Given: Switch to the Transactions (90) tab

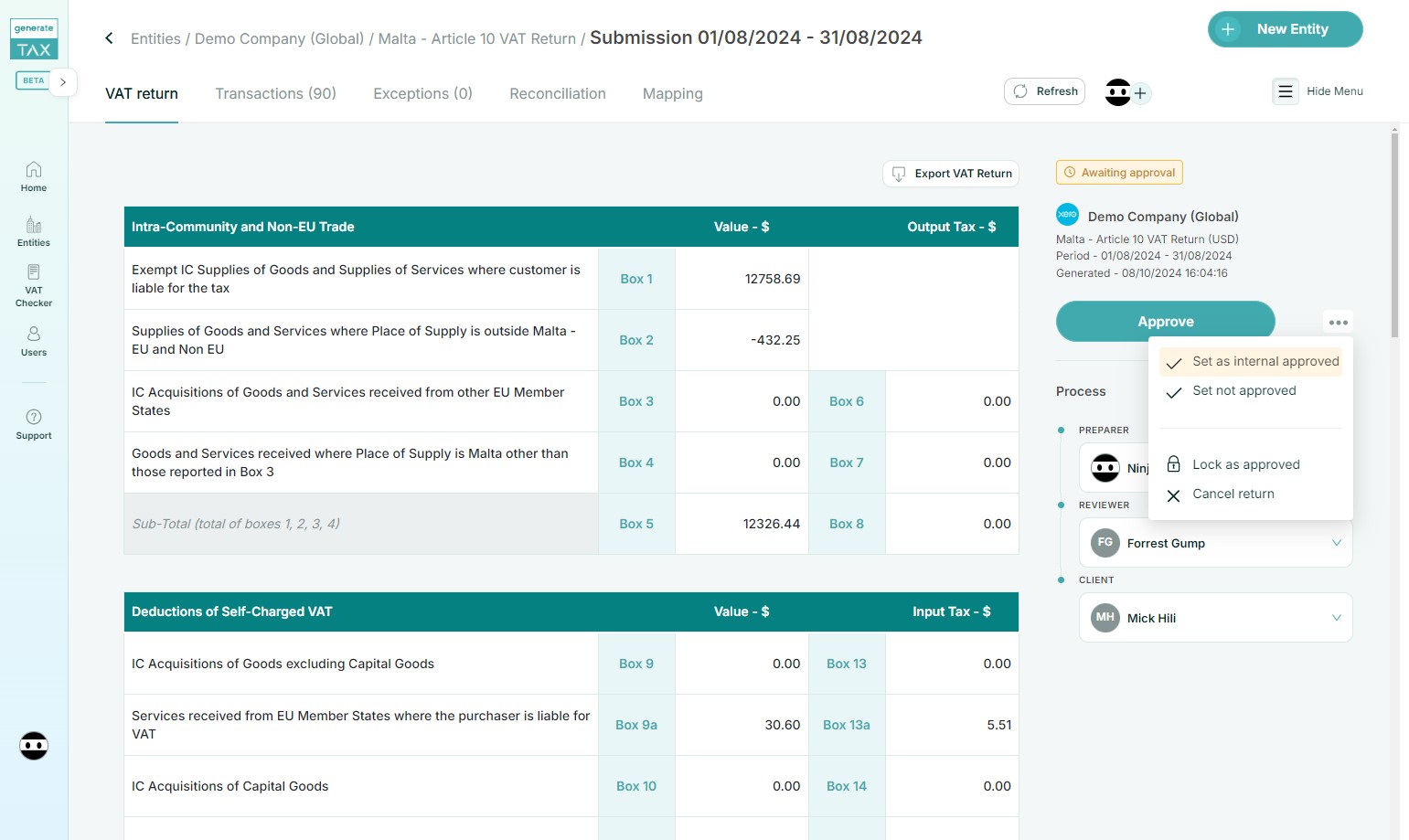Looking at the screenshot, I should click(x=275, y=93).
